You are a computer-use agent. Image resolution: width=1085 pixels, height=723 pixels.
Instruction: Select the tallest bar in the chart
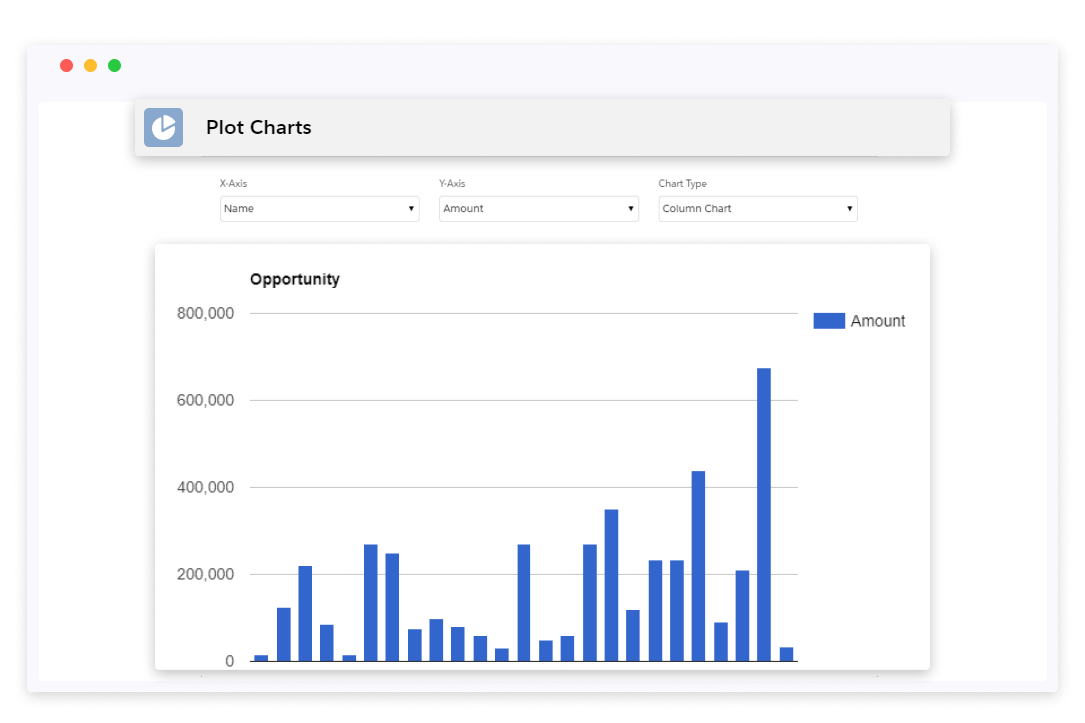(x=764, y=515)
